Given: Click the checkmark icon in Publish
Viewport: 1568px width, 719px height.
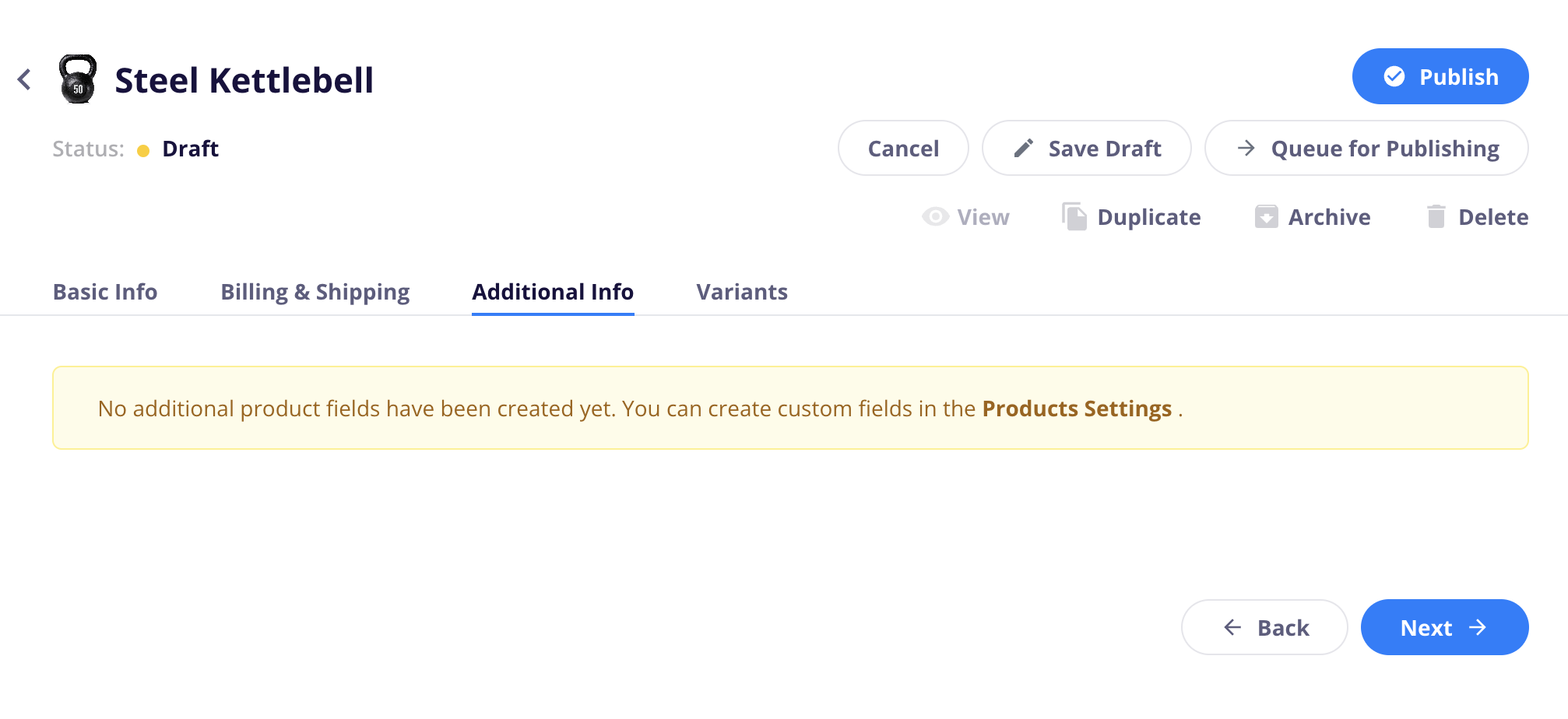Looking at the screenshot, I should [x=1394, y=76].
